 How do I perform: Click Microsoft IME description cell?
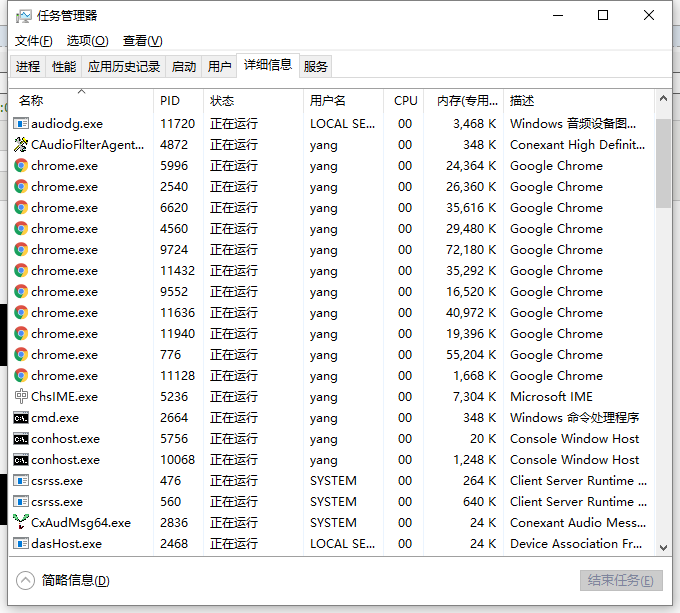[x=551, y=397]
